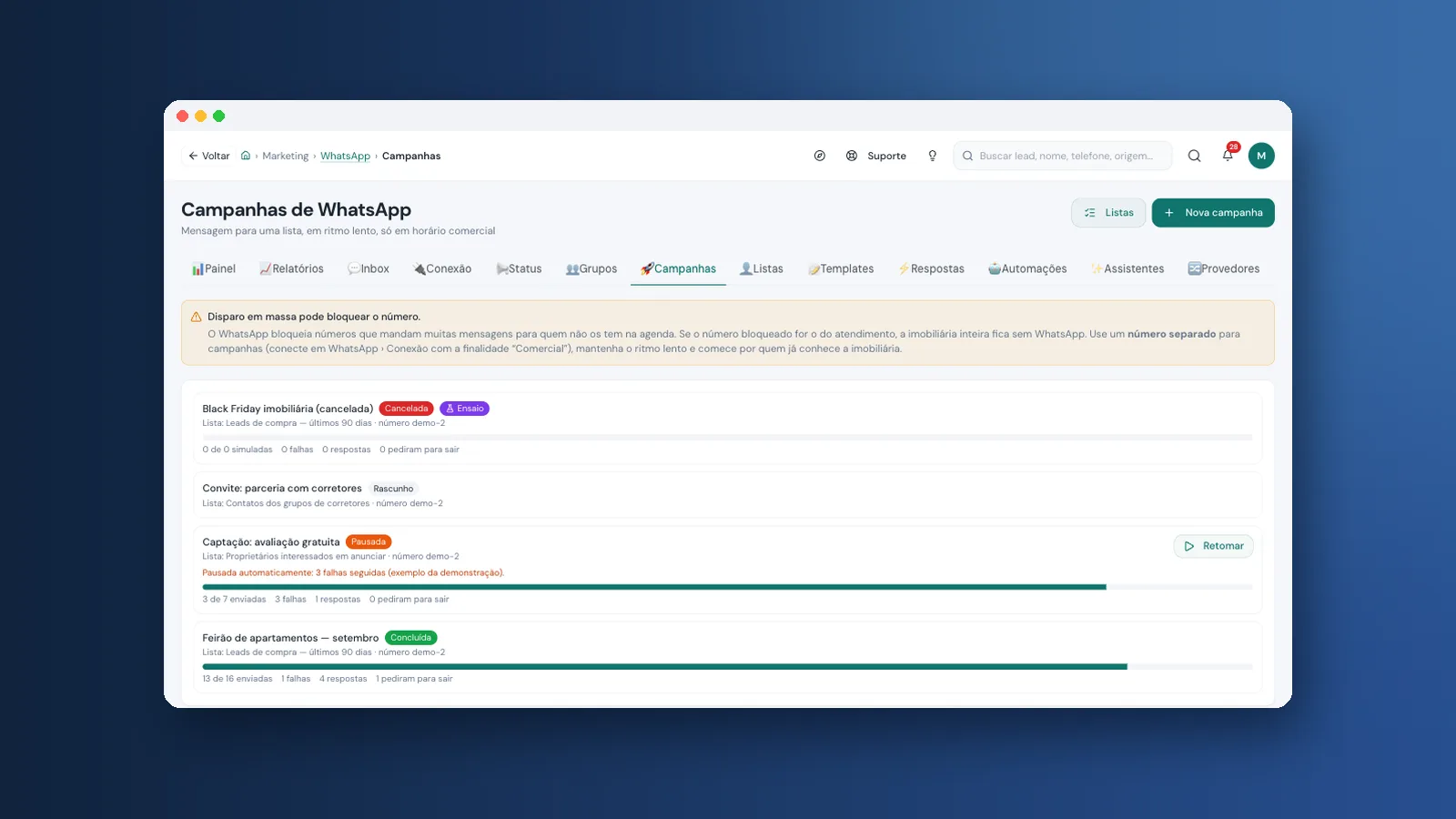
Task: Click the home icon in breadcrumb
Action: [246, 156]
